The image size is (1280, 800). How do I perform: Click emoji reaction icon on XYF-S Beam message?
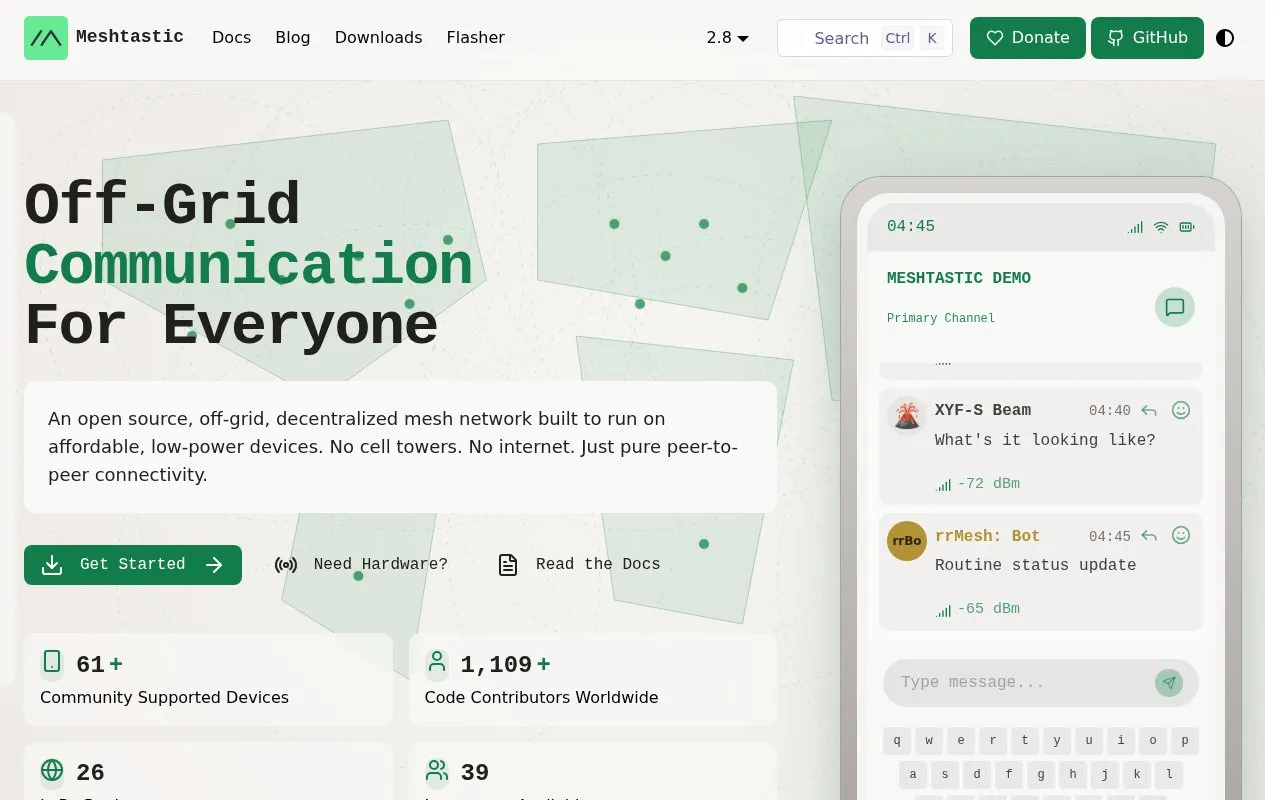(x=1181, y=410)
